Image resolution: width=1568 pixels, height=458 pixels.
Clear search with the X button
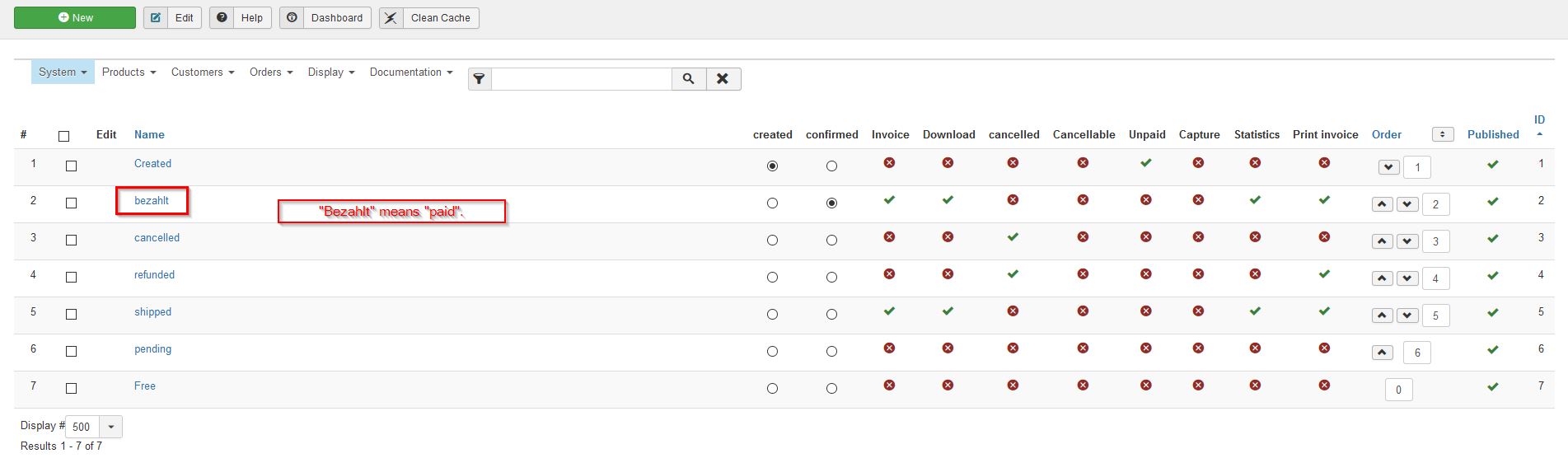(x=723, y=79)
